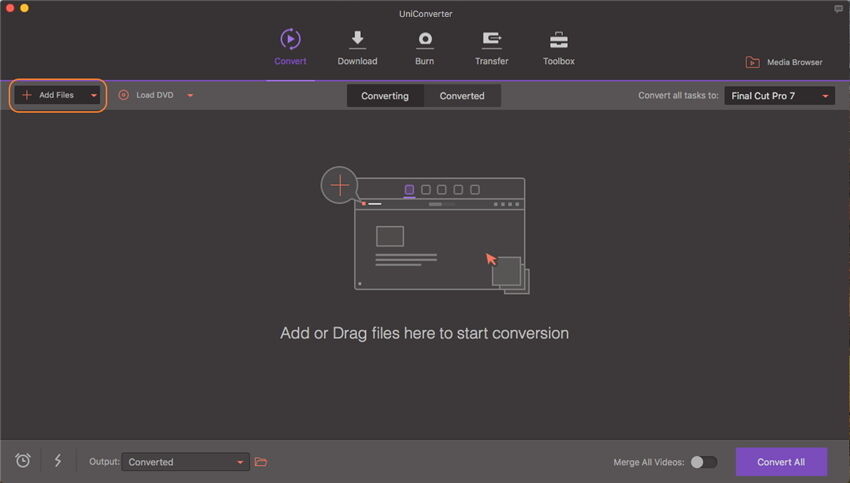This screenshot has width=850, height=483.
Task: Minimize the window with yellow button
Action: pyautogui.click(x=24, y=8)
